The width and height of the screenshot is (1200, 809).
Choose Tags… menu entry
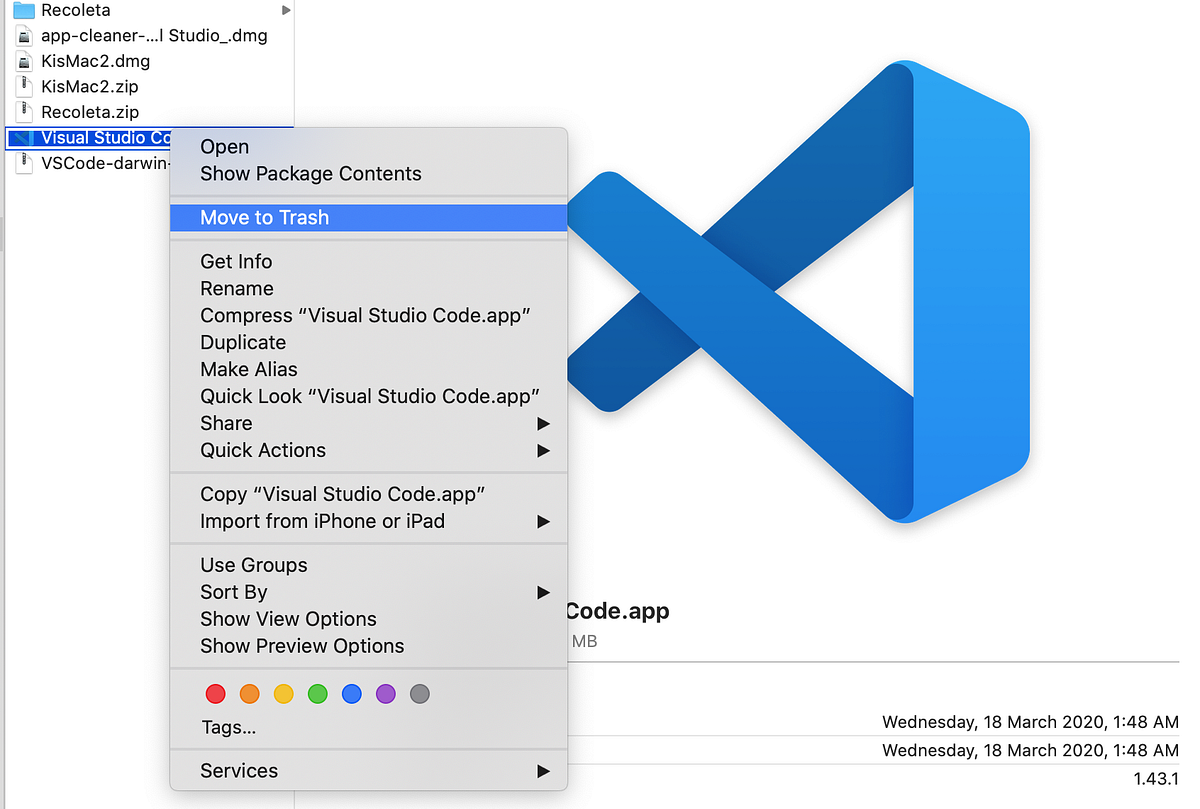pyautogui.click(x=369, y=728)
